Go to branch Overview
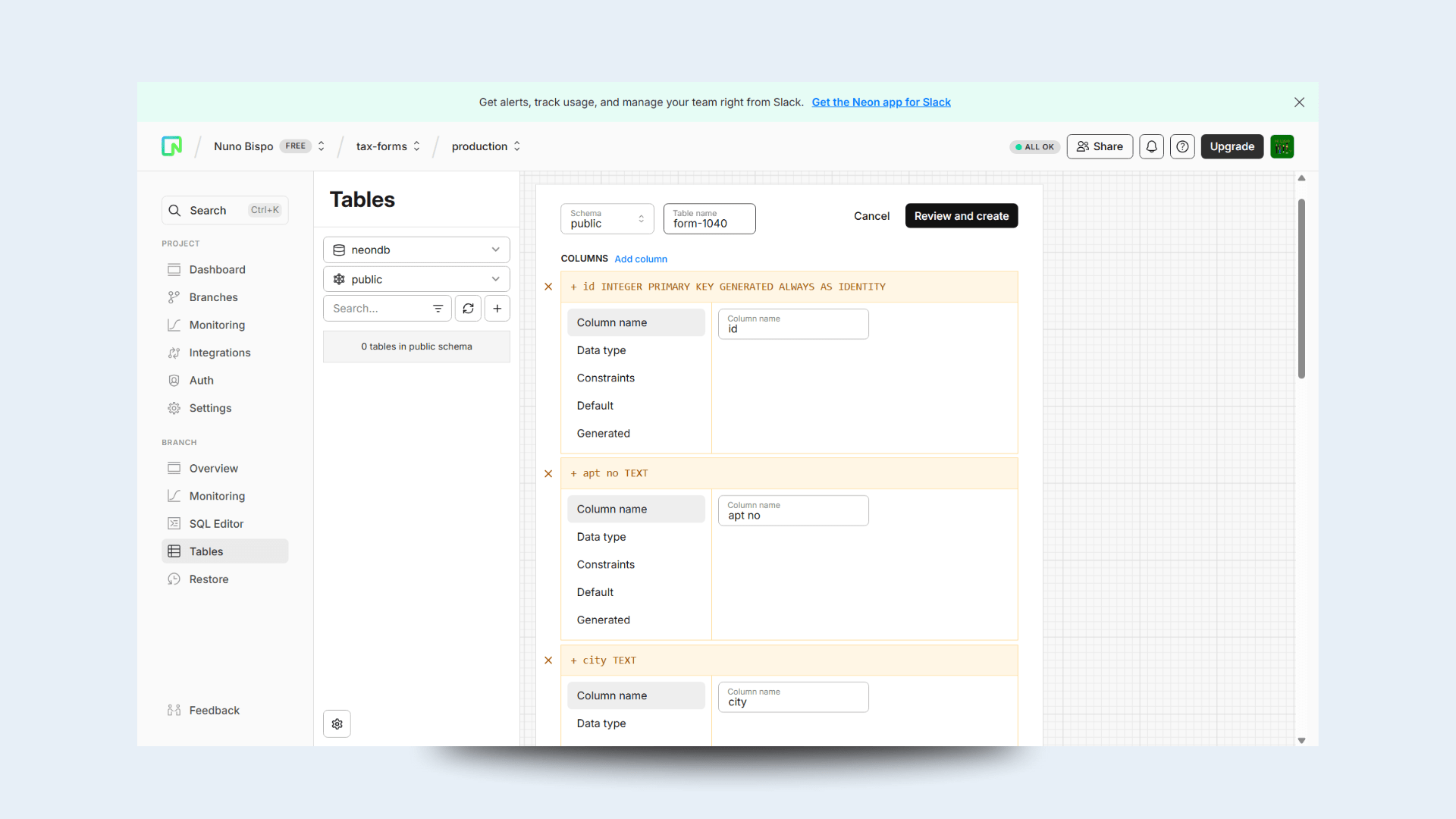The height and width of the screenshot is (819, 1456). coord(213,468)
